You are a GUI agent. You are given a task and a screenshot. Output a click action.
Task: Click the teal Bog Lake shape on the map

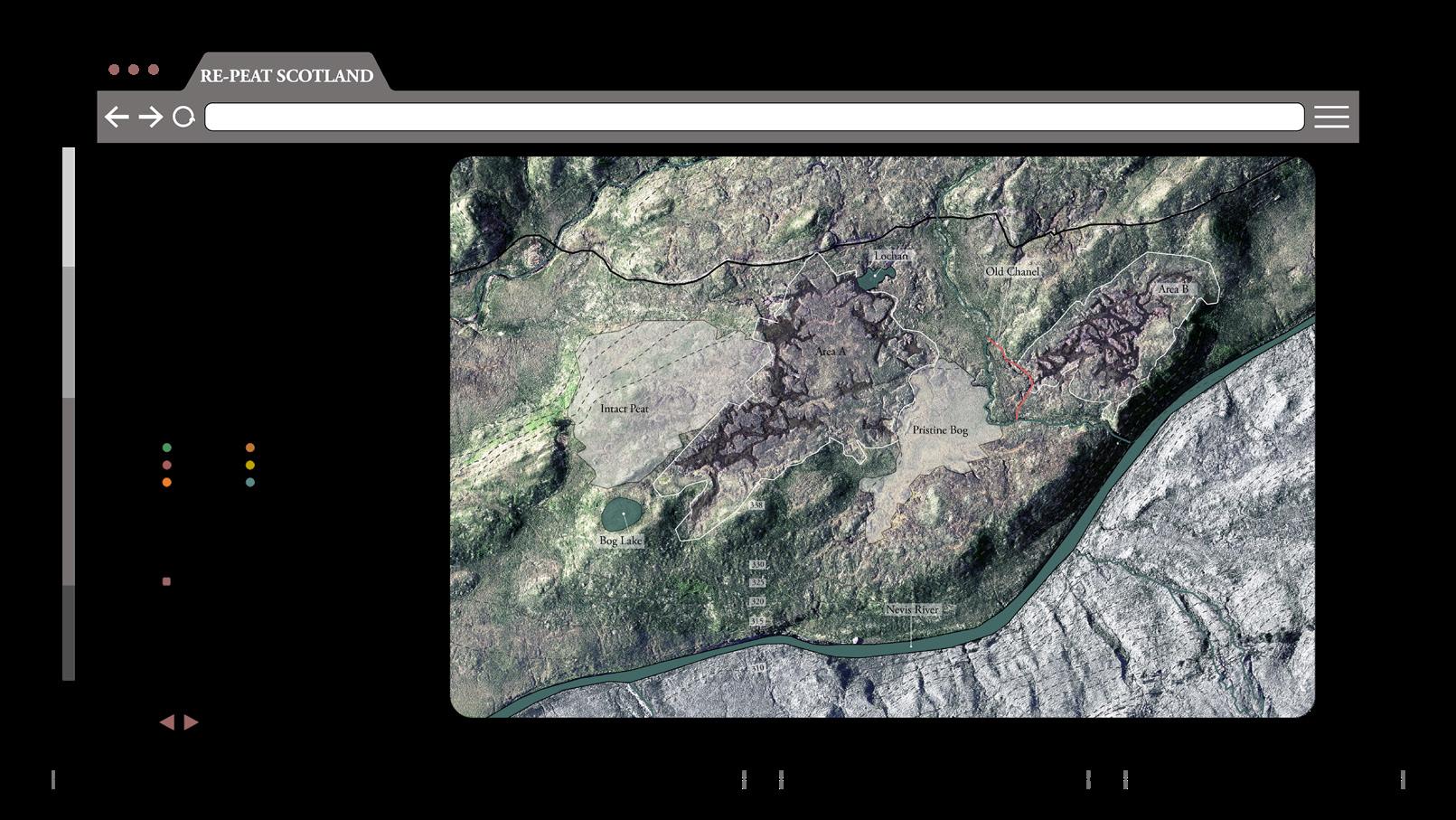click(622, 514)
